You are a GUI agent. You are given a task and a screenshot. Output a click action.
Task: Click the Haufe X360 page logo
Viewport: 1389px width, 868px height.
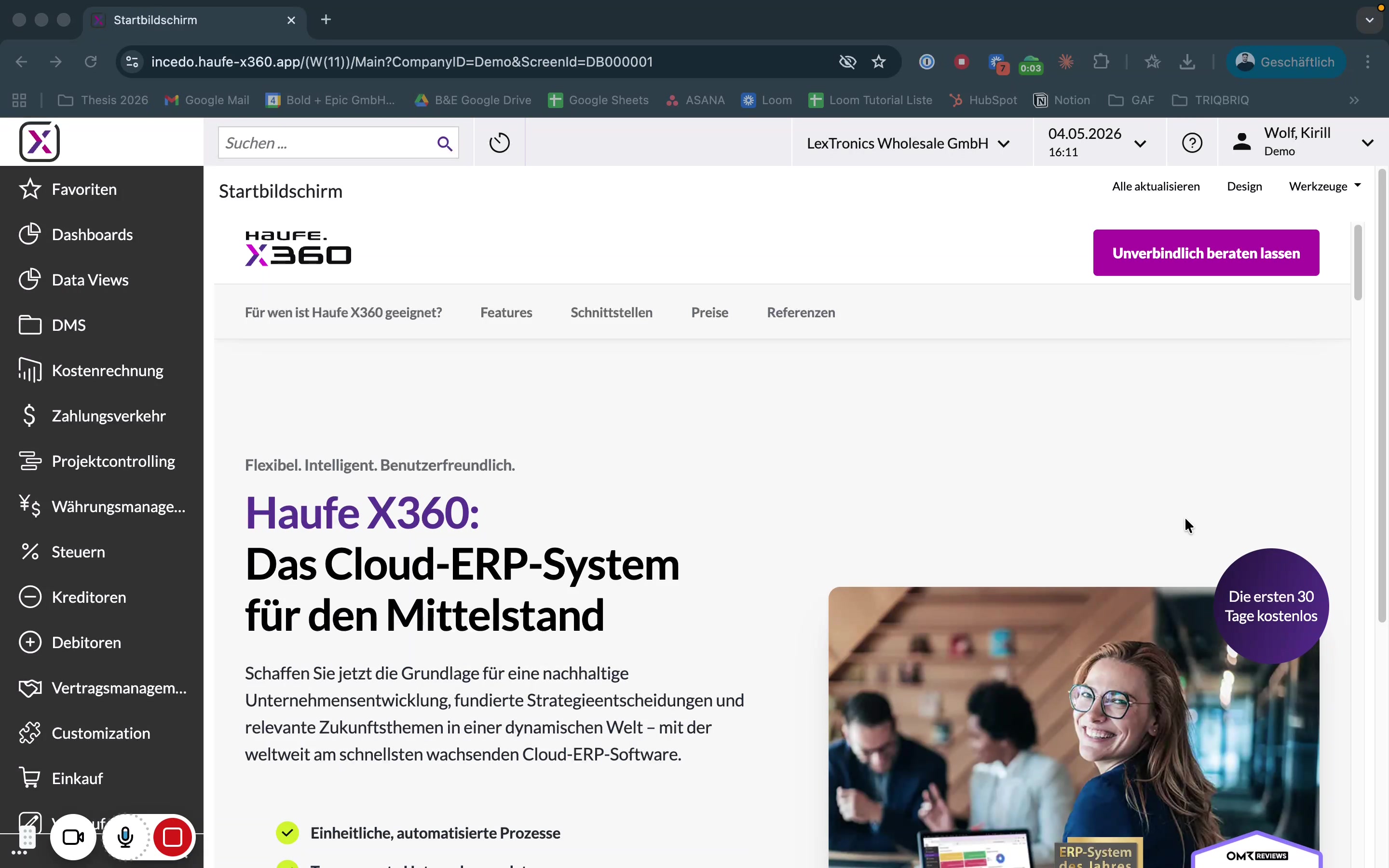coord(298,248)
